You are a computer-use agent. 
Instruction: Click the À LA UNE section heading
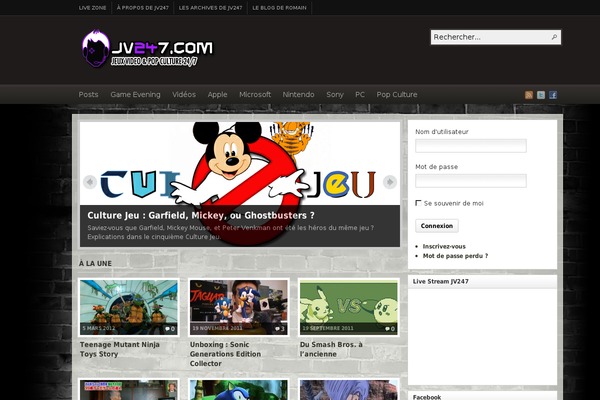95,263
